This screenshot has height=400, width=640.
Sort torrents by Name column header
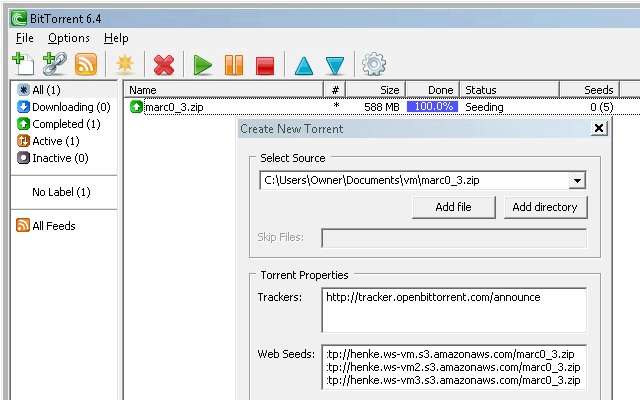(x=224, y=89)
